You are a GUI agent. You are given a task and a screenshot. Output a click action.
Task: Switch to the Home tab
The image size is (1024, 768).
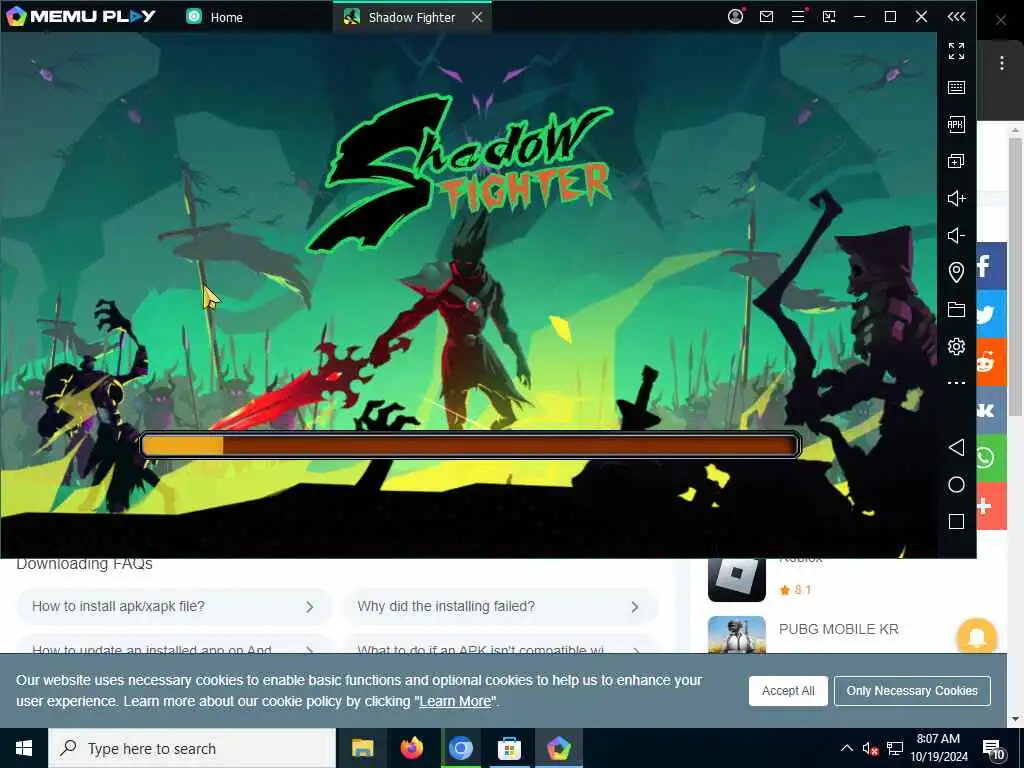click(x=214, y=17)
